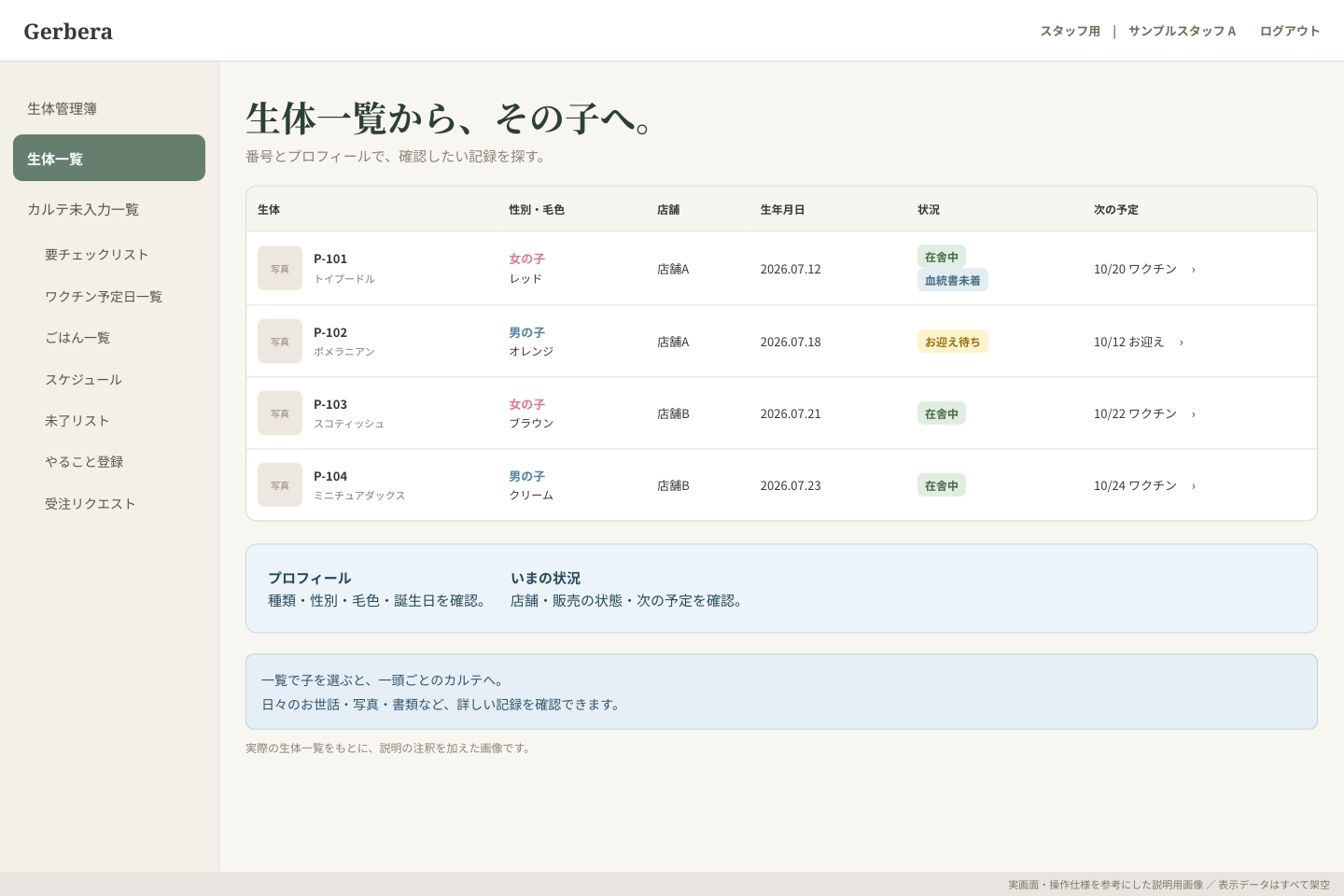This screenshot has height=896, width=1344.
Task: Click the photo thumbnail for P-102
Action: pos(280,341)
